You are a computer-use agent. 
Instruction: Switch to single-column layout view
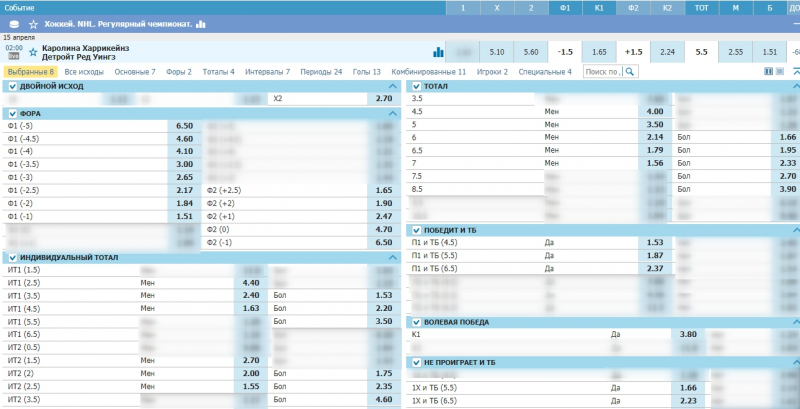(x=779, y=72)
